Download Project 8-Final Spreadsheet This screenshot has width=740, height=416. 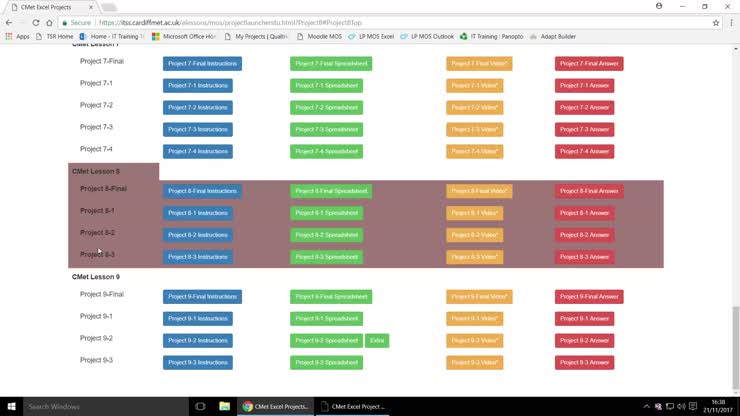click(x=331, y=191)
